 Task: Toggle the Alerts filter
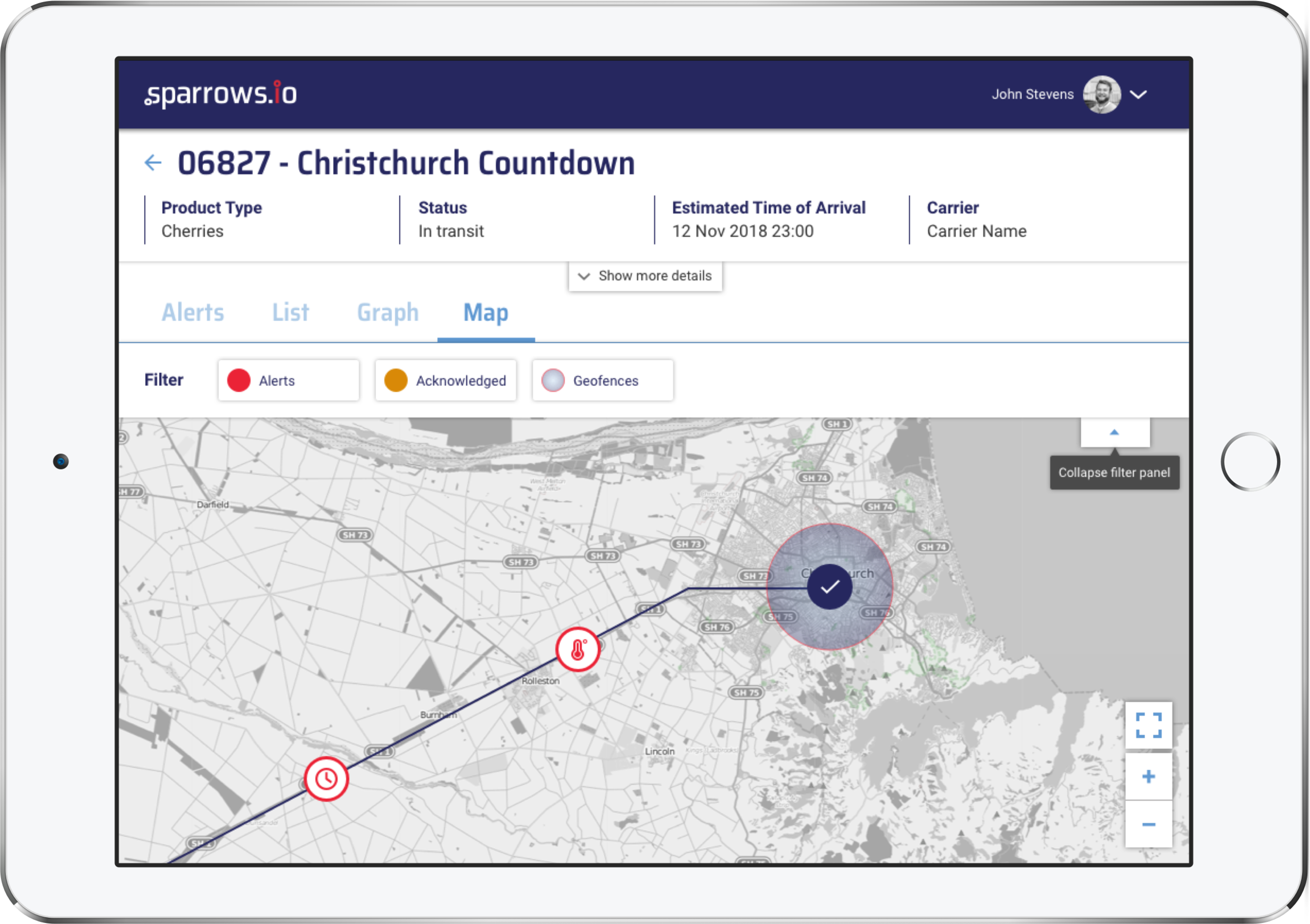click(x=288, y=380)
